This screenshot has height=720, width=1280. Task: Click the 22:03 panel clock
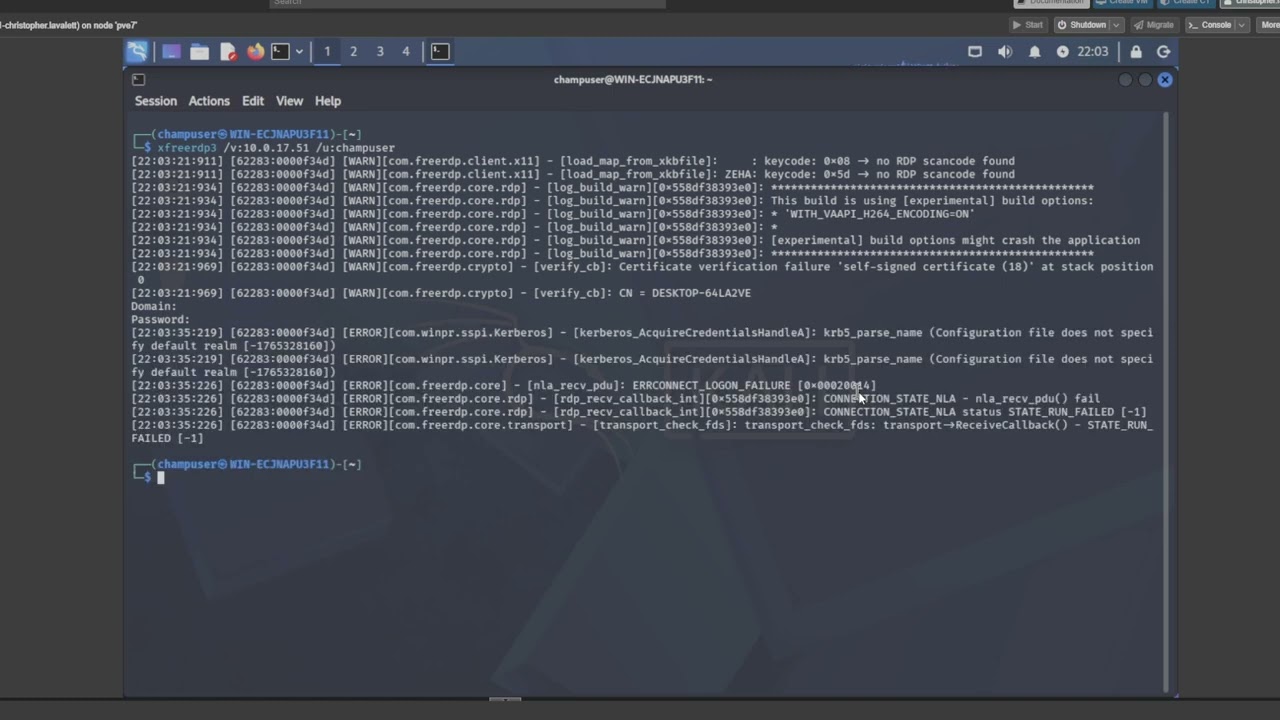coord(1093,52)
